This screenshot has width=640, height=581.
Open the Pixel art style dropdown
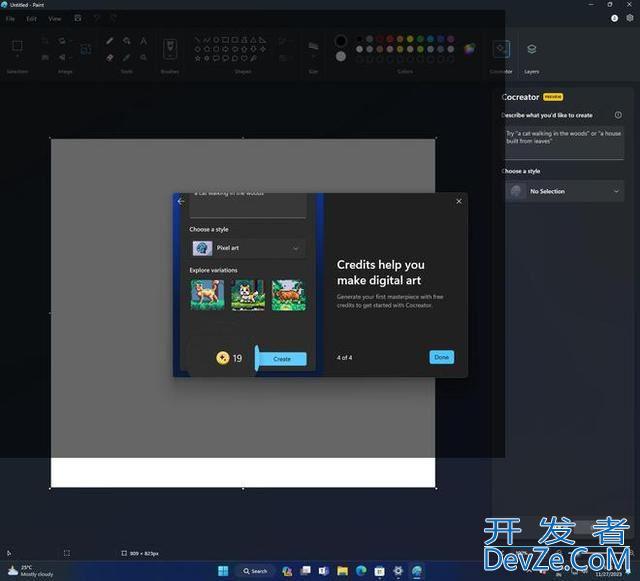coord(247,248)
